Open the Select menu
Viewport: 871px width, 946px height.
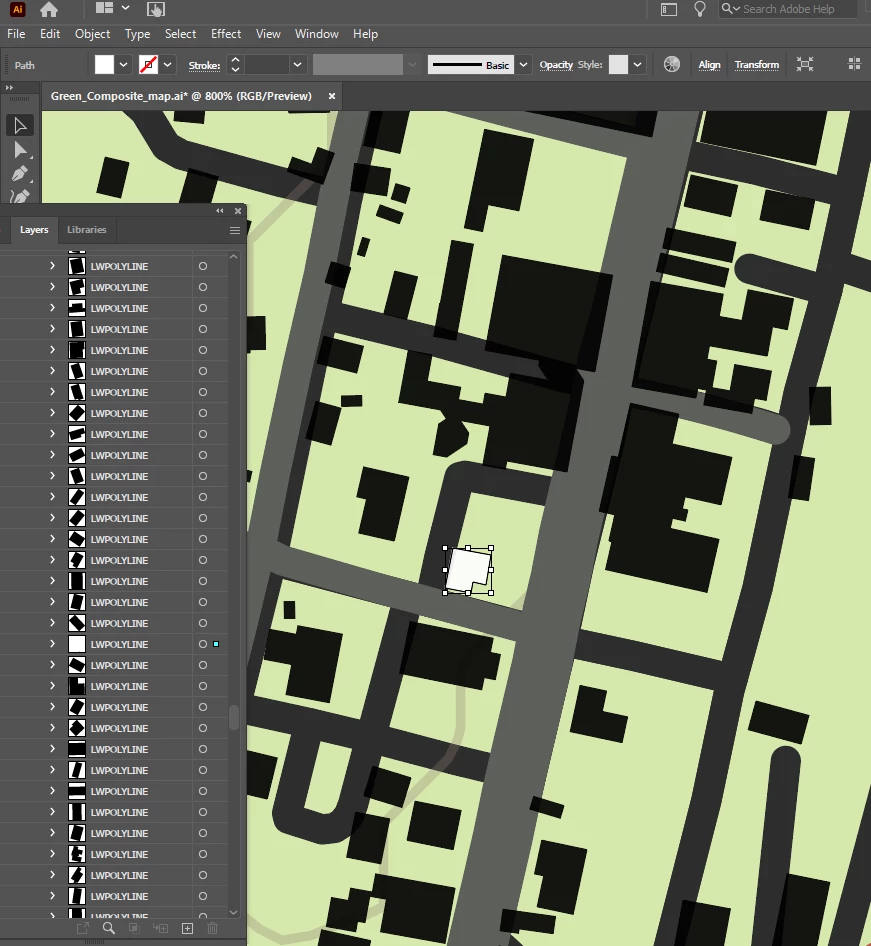point(180,34)
